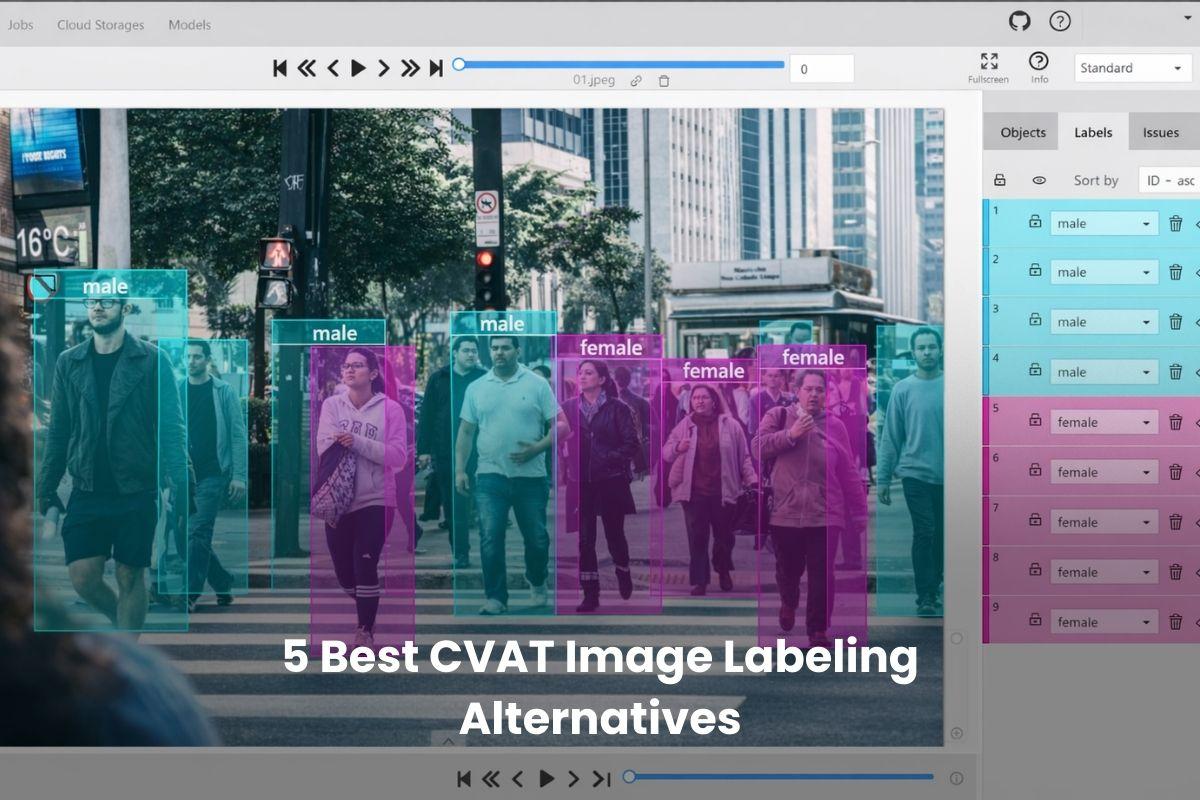Click the frame number input field

(821, 68)
